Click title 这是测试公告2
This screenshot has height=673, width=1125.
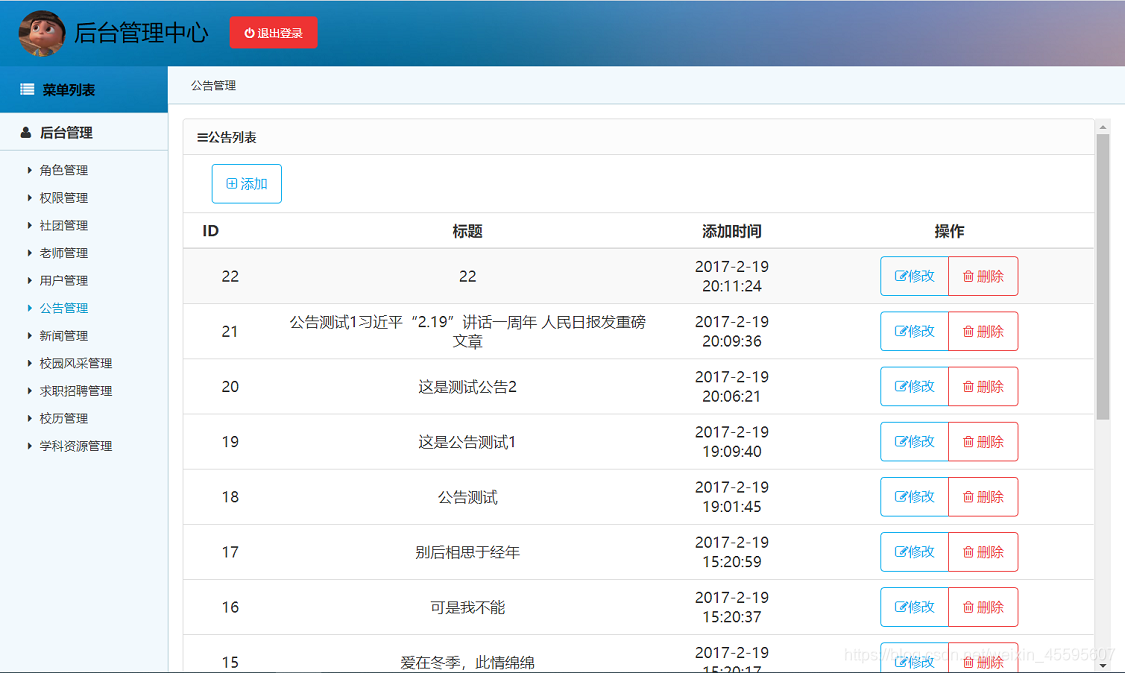(x=468, y=387)
